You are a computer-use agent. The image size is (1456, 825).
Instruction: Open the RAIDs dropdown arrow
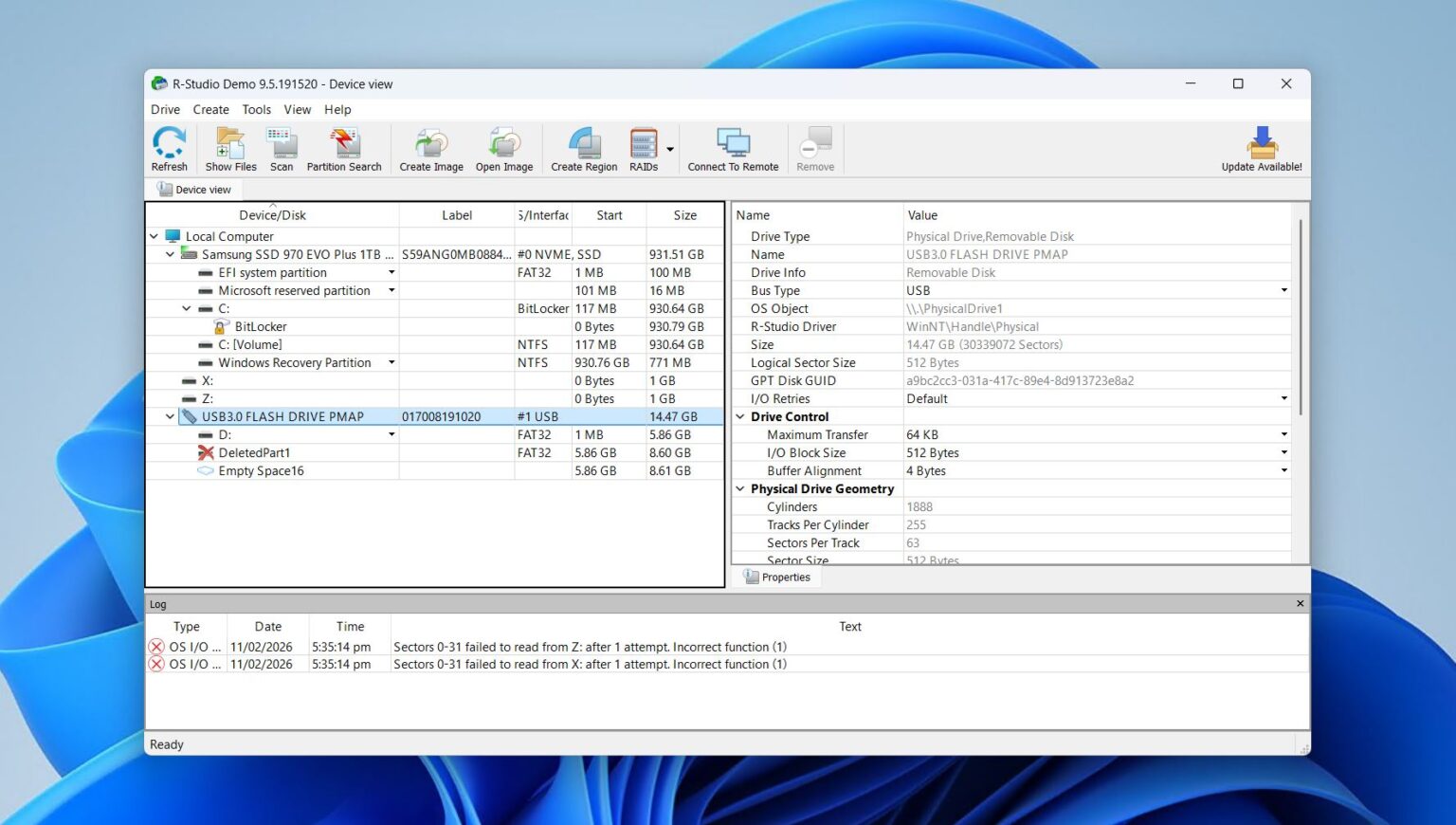point(670,149)
